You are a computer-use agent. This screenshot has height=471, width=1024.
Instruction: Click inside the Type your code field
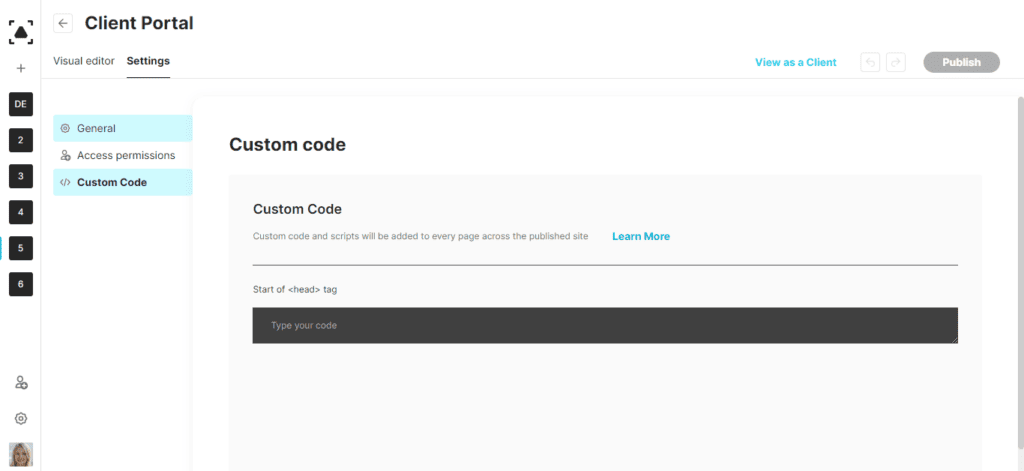coord(605,325)
